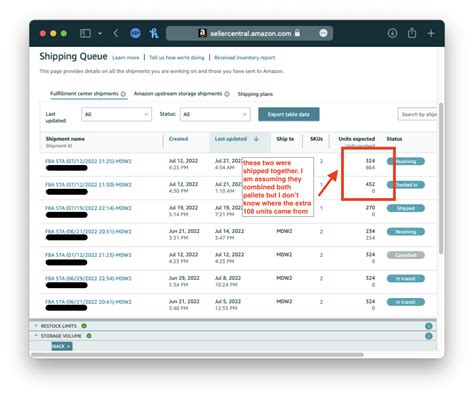
Task: Click the vertical page scrollbar
Action: click(441, 178)
